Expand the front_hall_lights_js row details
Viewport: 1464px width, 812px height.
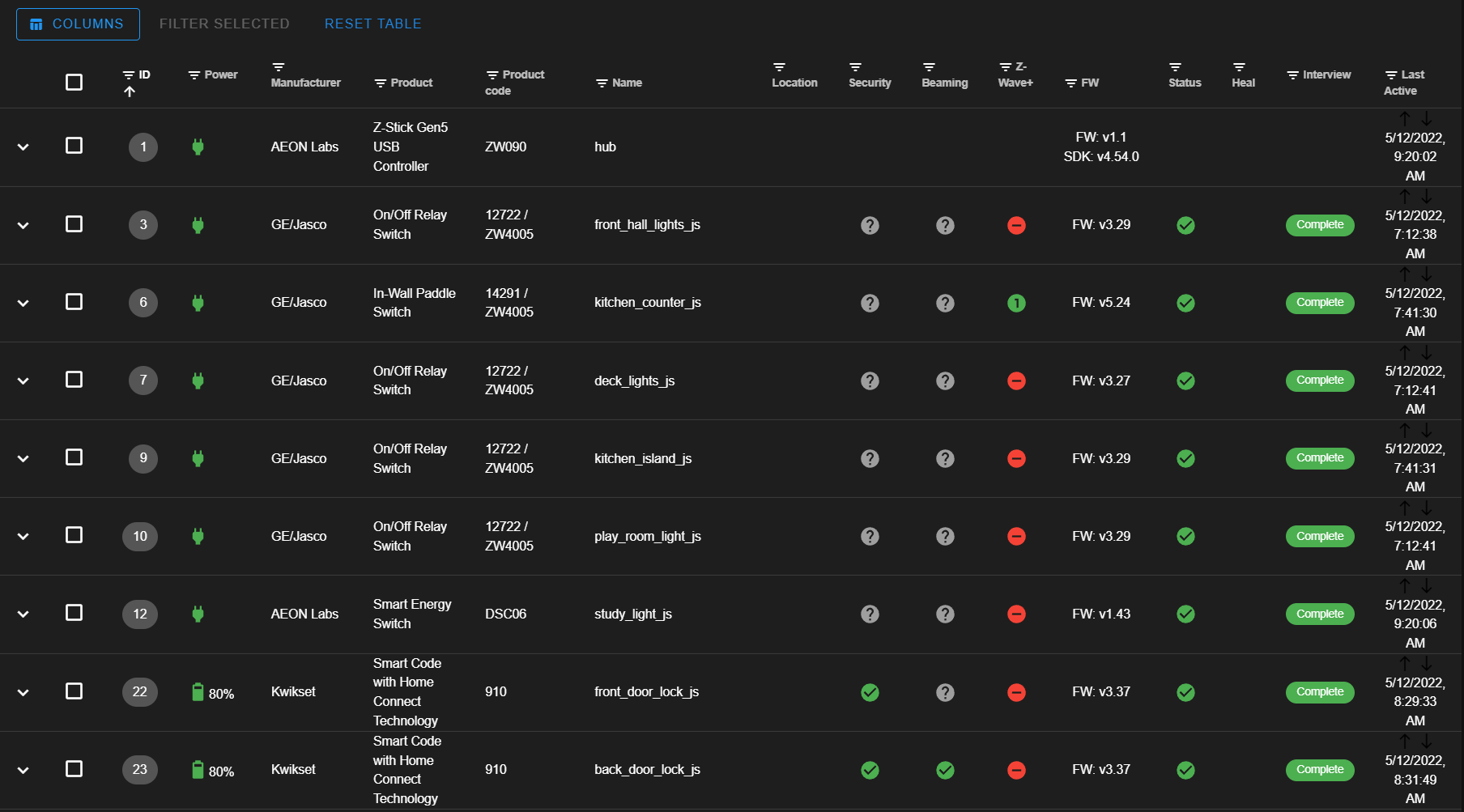click(x=23, y=225)
